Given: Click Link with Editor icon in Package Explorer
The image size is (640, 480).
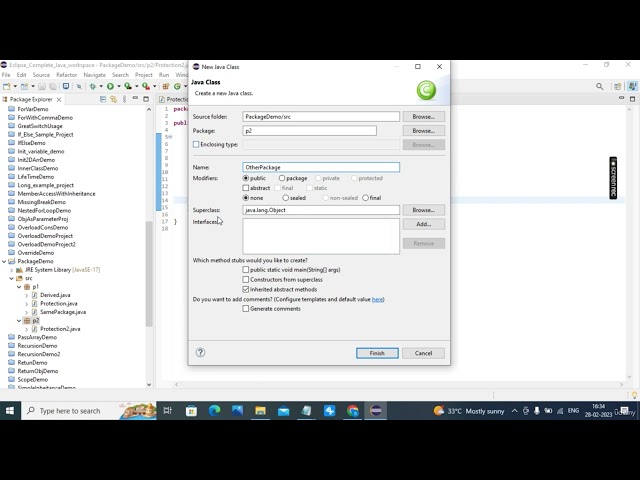Looking at the screenshot, I should (x=113, y=99).
